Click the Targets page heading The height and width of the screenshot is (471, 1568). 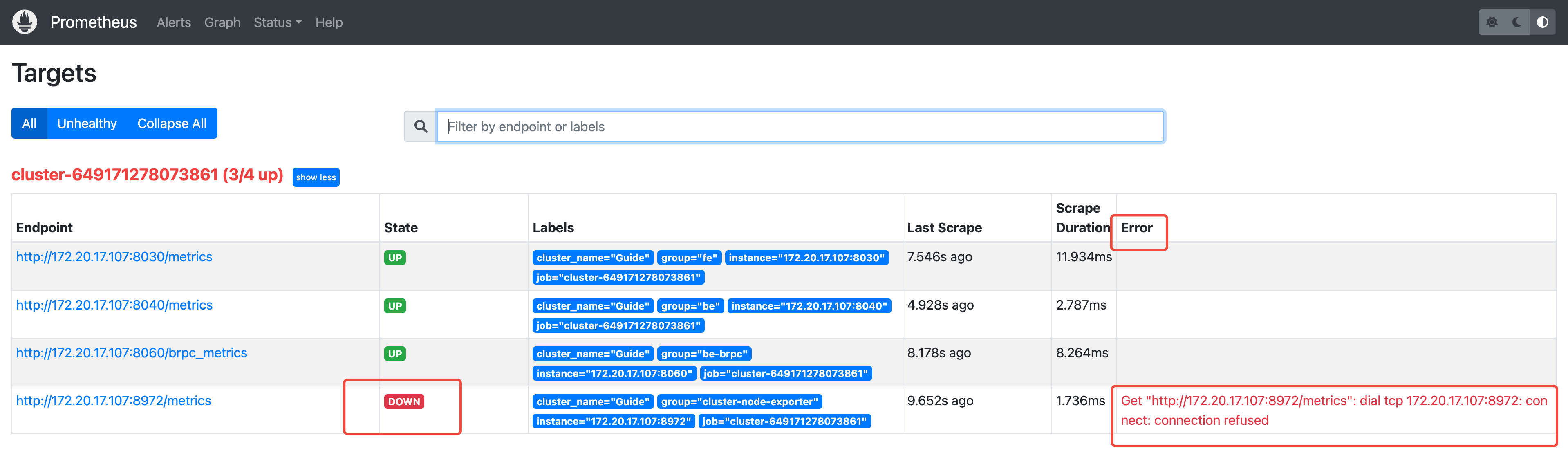point(54,73)
